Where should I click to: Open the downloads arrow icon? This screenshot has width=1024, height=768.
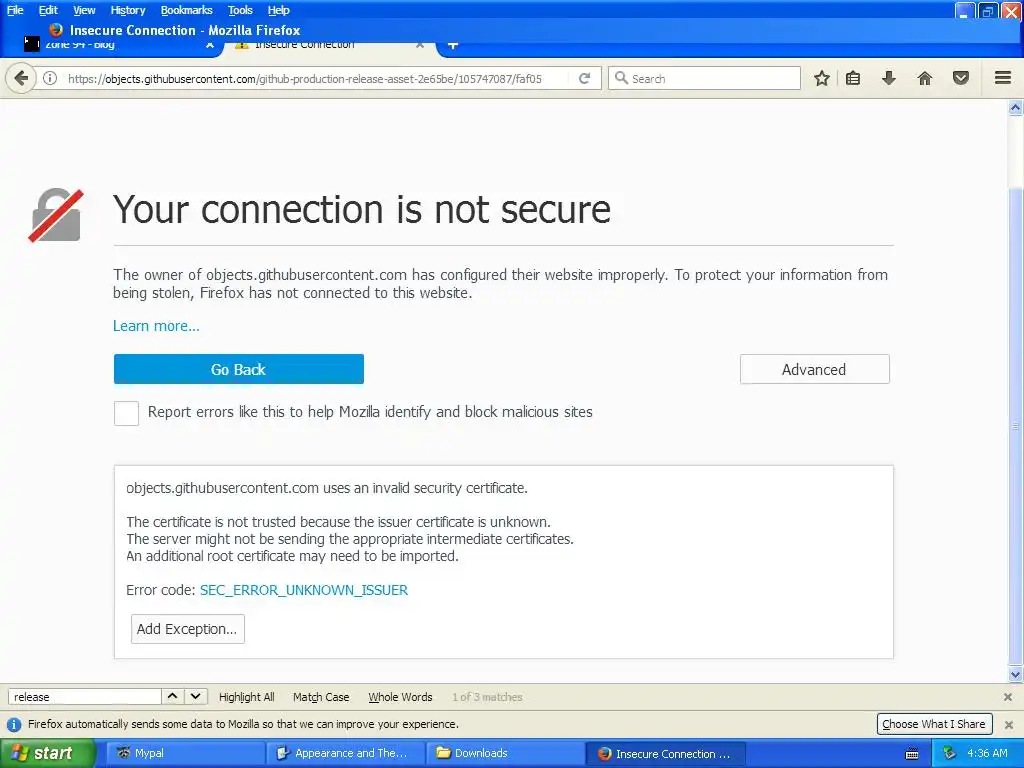point(889,78)
